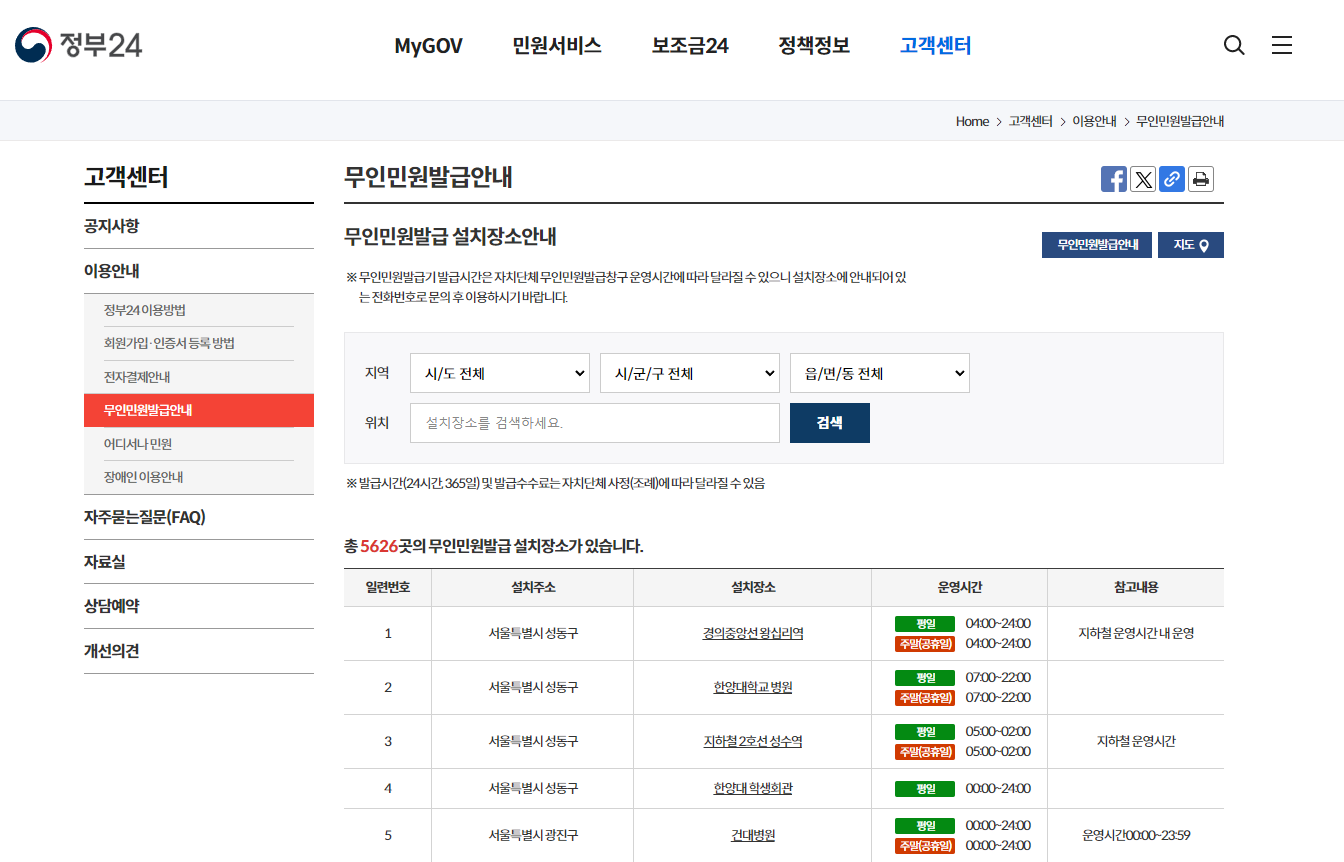Screen dimensions: 1344x862
Task: Copy the page link
Action: click(1171, 178)
